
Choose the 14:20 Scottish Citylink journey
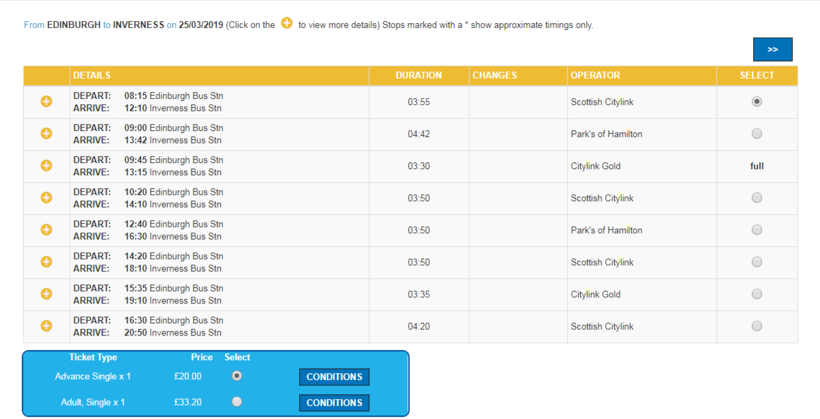(x=757, y=262)
